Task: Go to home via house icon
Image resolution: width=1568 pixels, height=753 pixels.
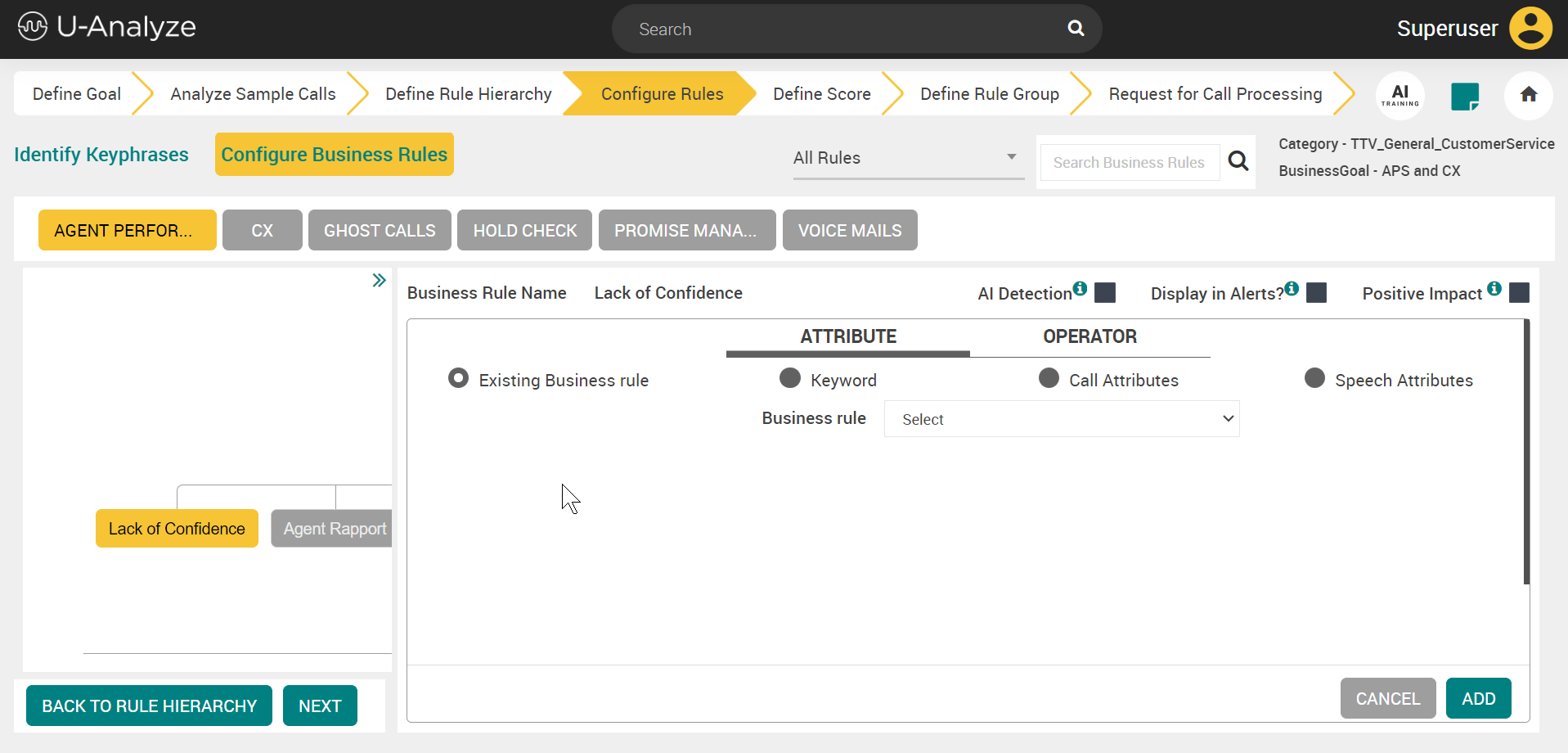Action: (1529, 95)
